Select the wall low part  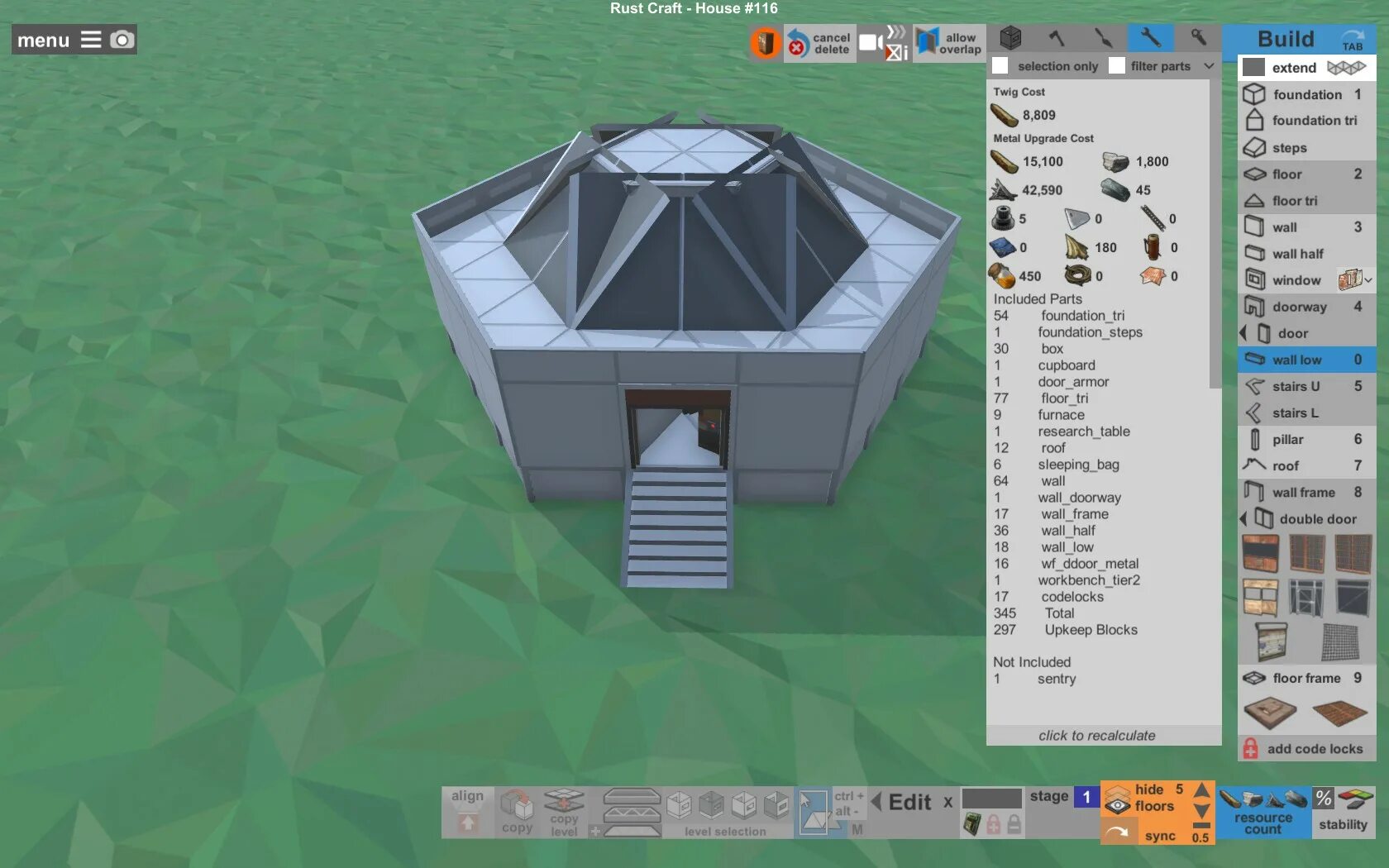point(1307,359)
